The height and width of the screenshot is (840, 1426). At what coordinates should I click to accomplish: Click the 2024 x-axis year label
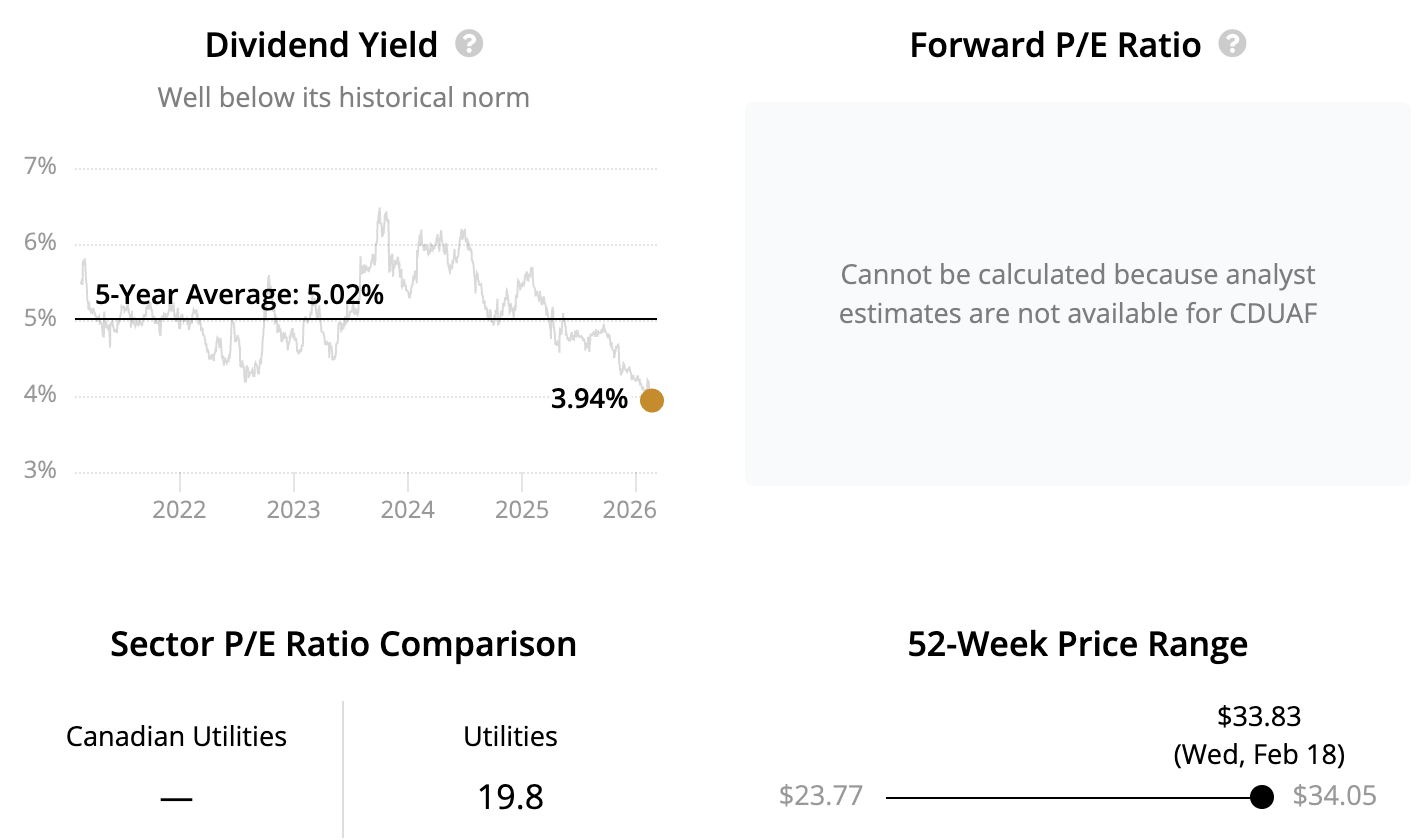pos(408,510)
